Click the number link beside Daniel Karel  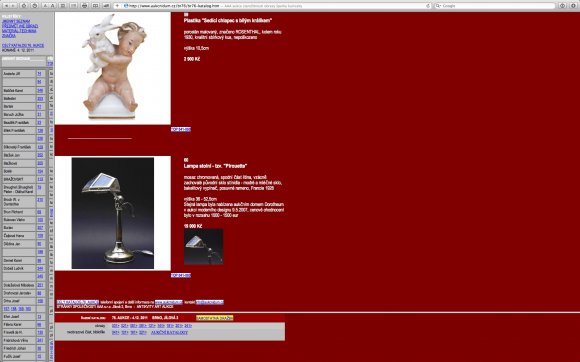[x=39, y=261]
